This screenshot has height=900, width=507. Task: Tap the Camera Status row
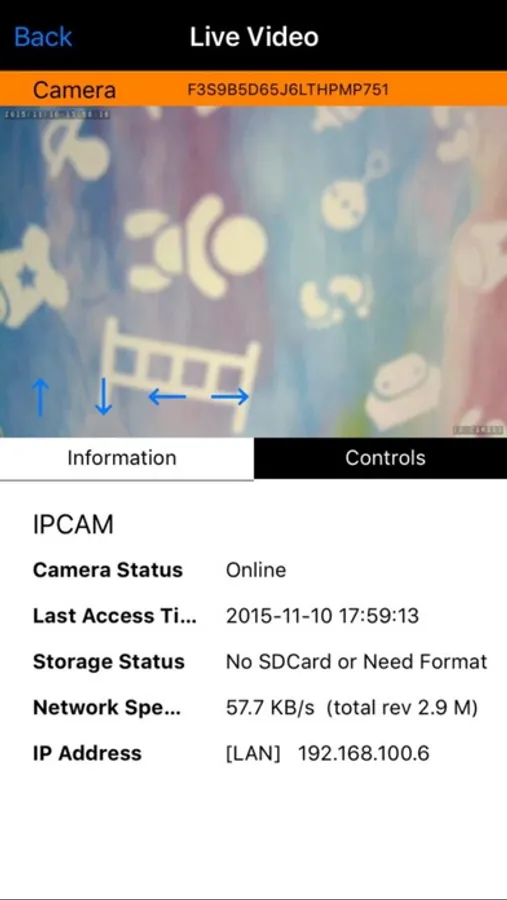pyautogui.click(x=253, y=570)
